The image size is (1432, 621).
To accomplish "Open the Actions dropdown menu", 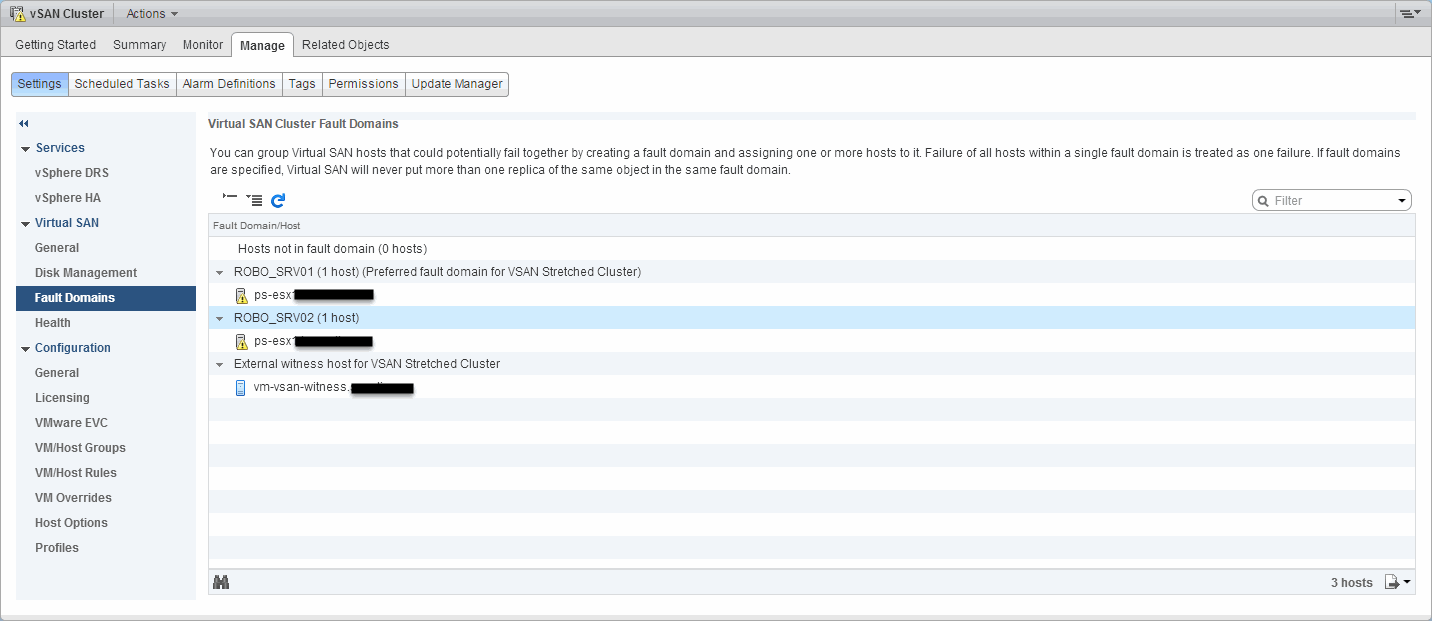I will click(152, 14).
